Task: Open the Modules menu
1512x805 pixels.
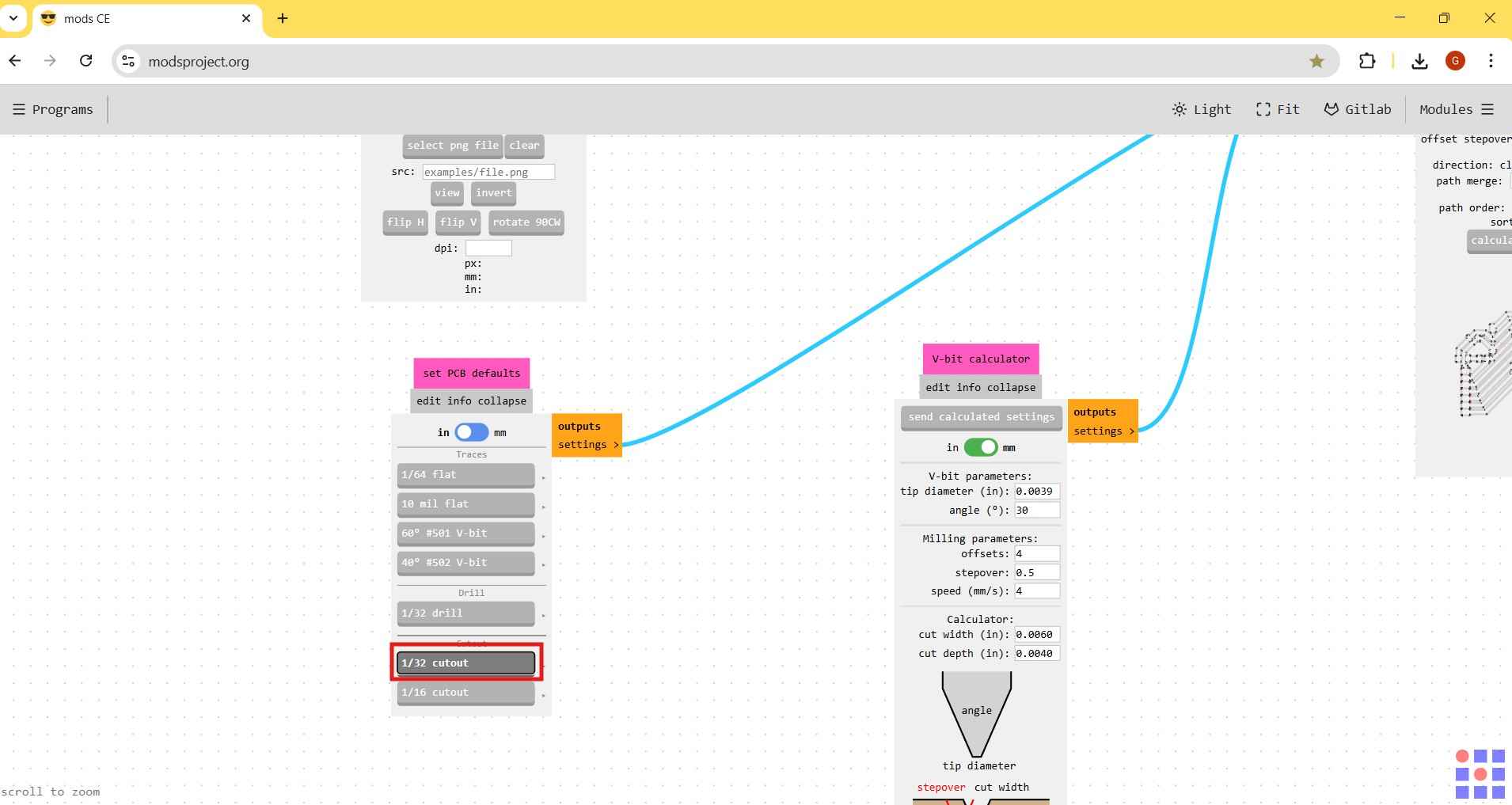Action: (x=1456, y=109)
